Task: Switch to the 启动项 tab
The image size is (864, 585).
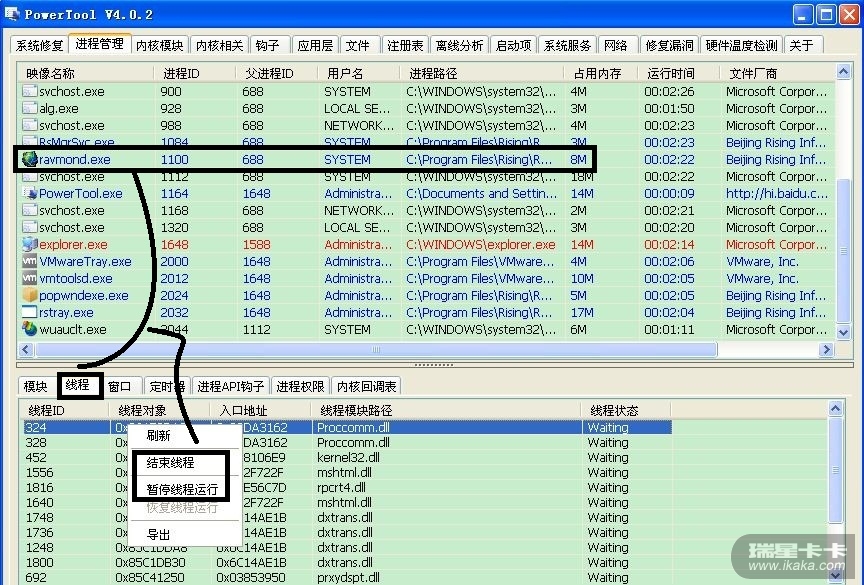Action: click(x=514, y=45)
